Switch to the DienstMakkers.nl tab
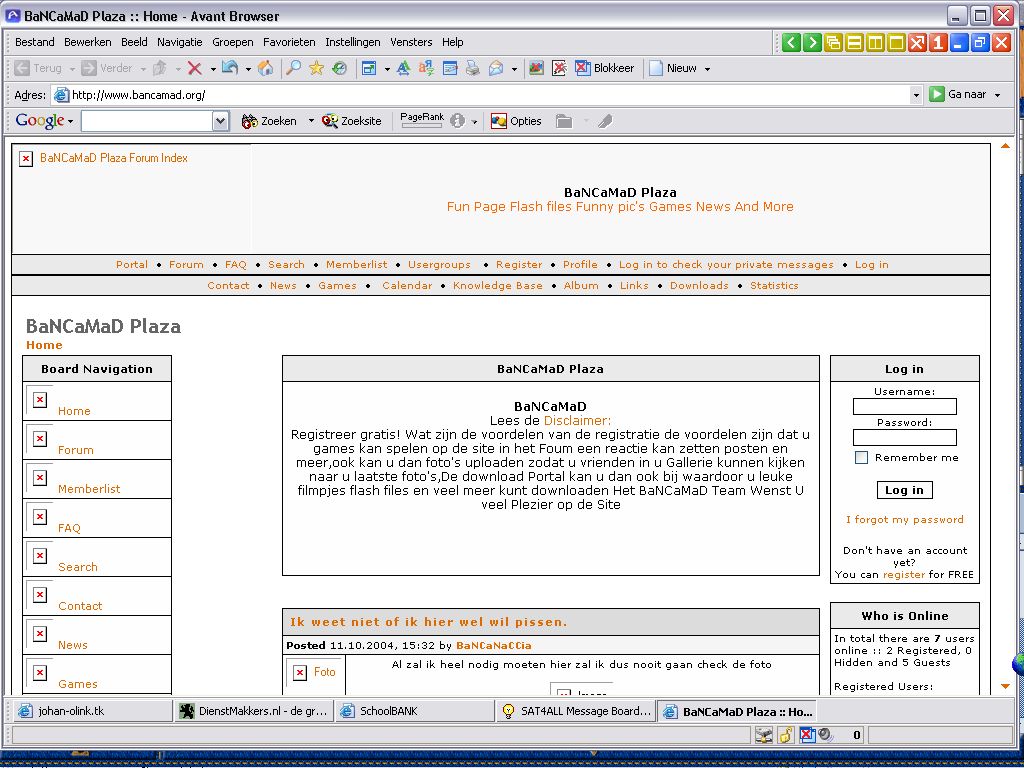 (254, 711)
